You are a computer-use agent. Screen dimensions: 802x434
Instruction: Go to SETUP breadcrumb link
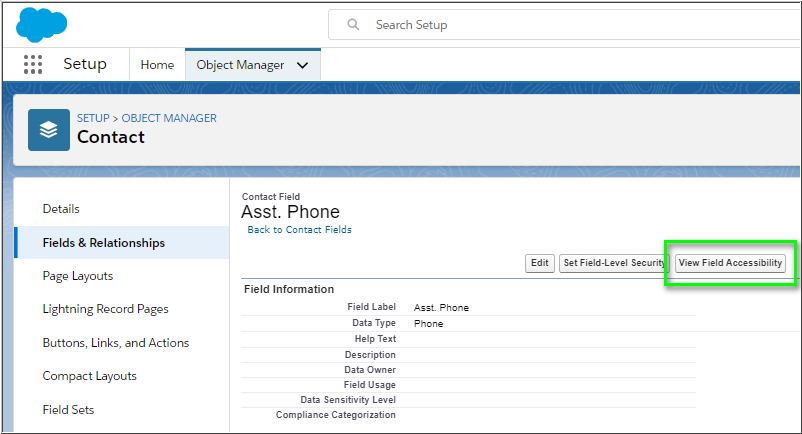(x=93, y=118)
